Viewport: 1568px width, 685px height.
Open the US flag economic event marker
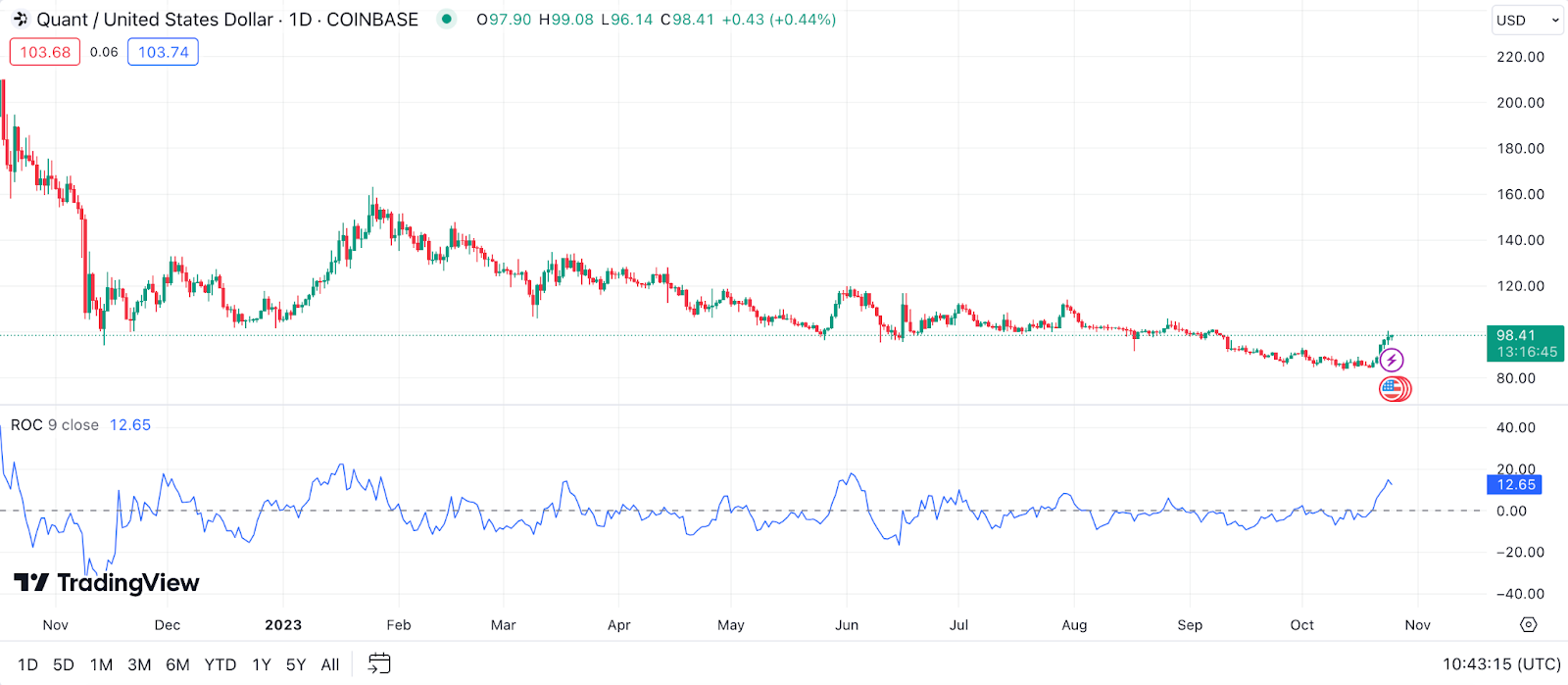click(x=1393, y=389)
